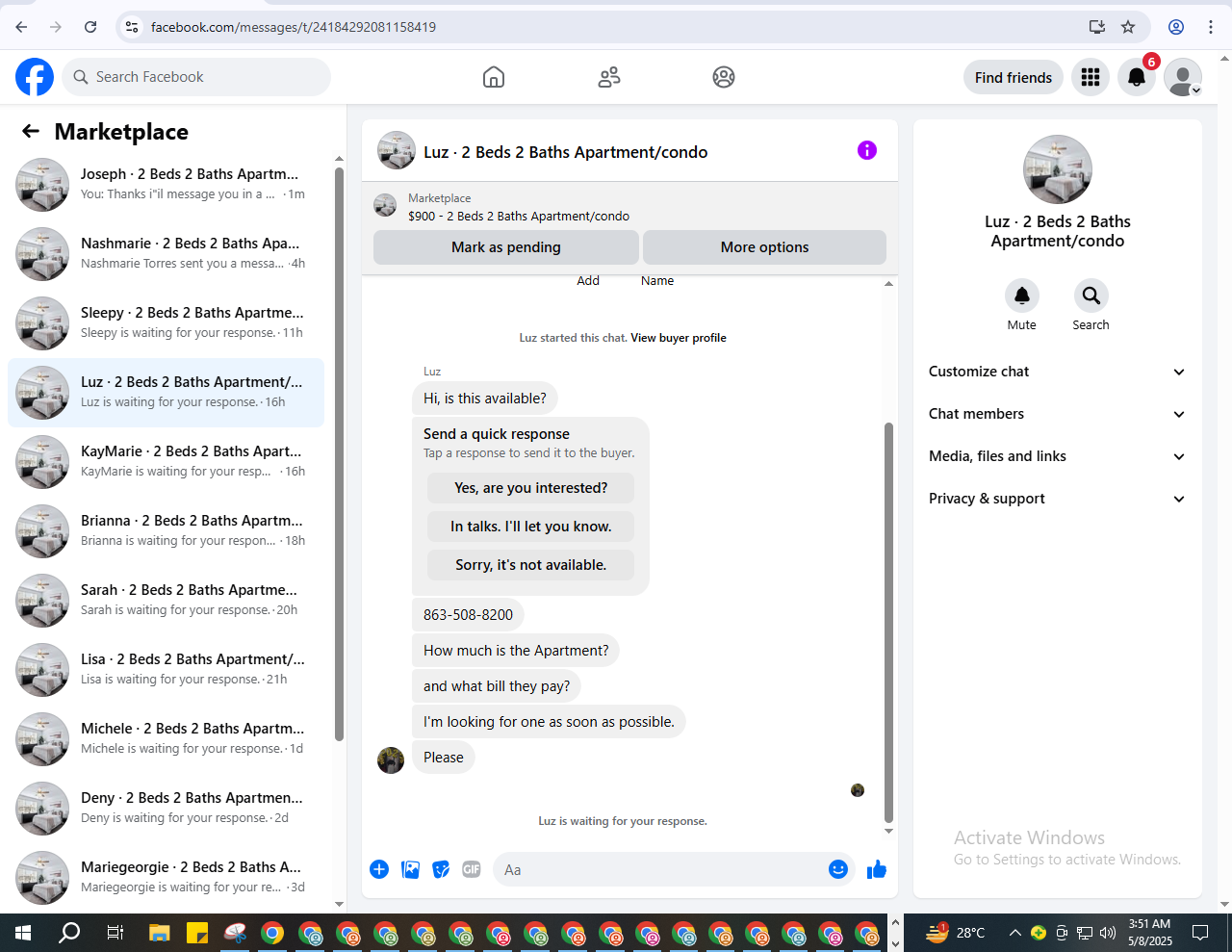Viewport: 1232px width, 952px height.
Task: Click the Aa message input field
Action: [x=660, y=870]
